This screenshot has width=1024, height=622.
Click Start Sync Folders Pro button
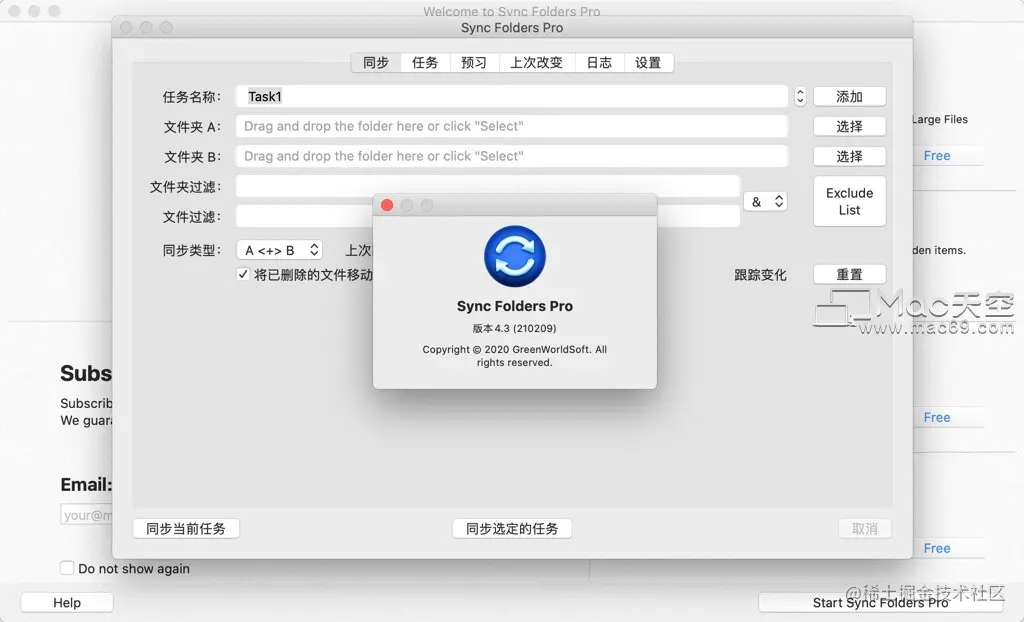pos(880,602)
